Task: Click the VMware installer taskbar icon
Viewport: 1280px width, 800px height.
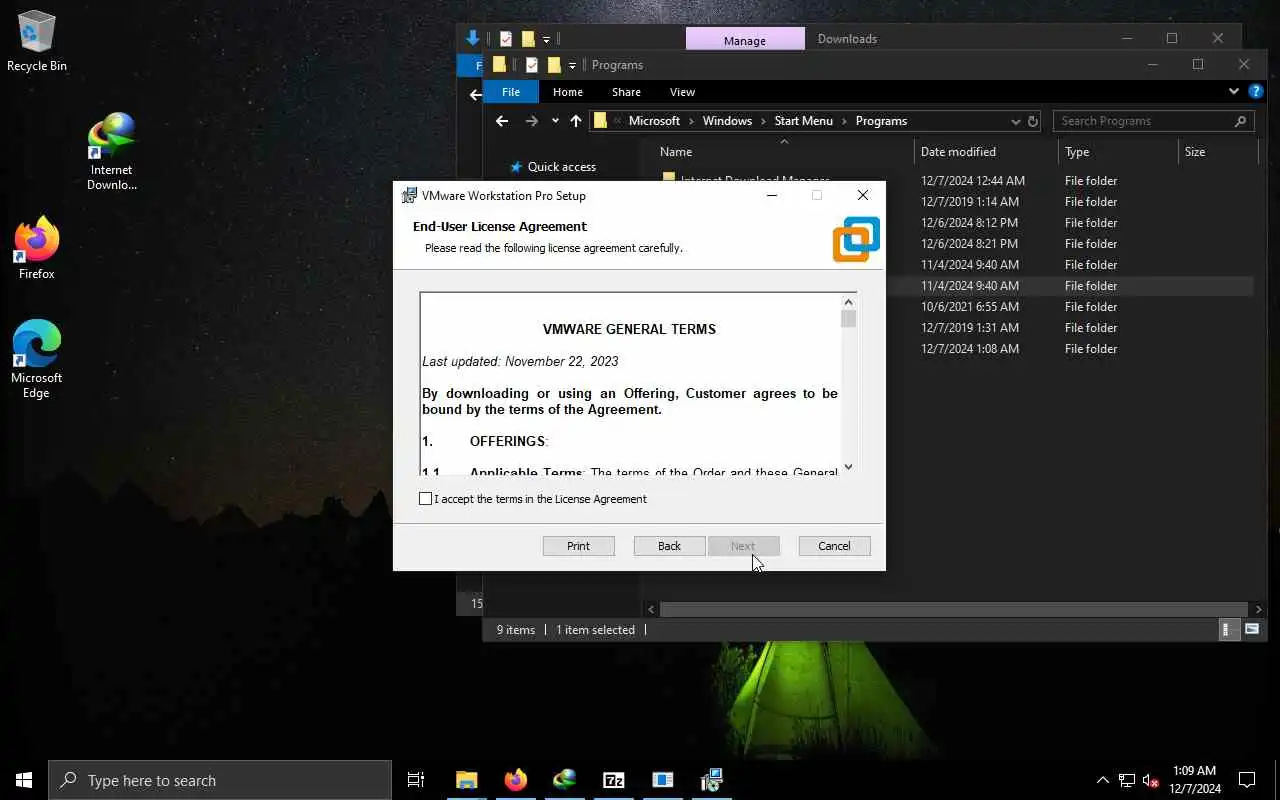Action: (x=712, y=780)
